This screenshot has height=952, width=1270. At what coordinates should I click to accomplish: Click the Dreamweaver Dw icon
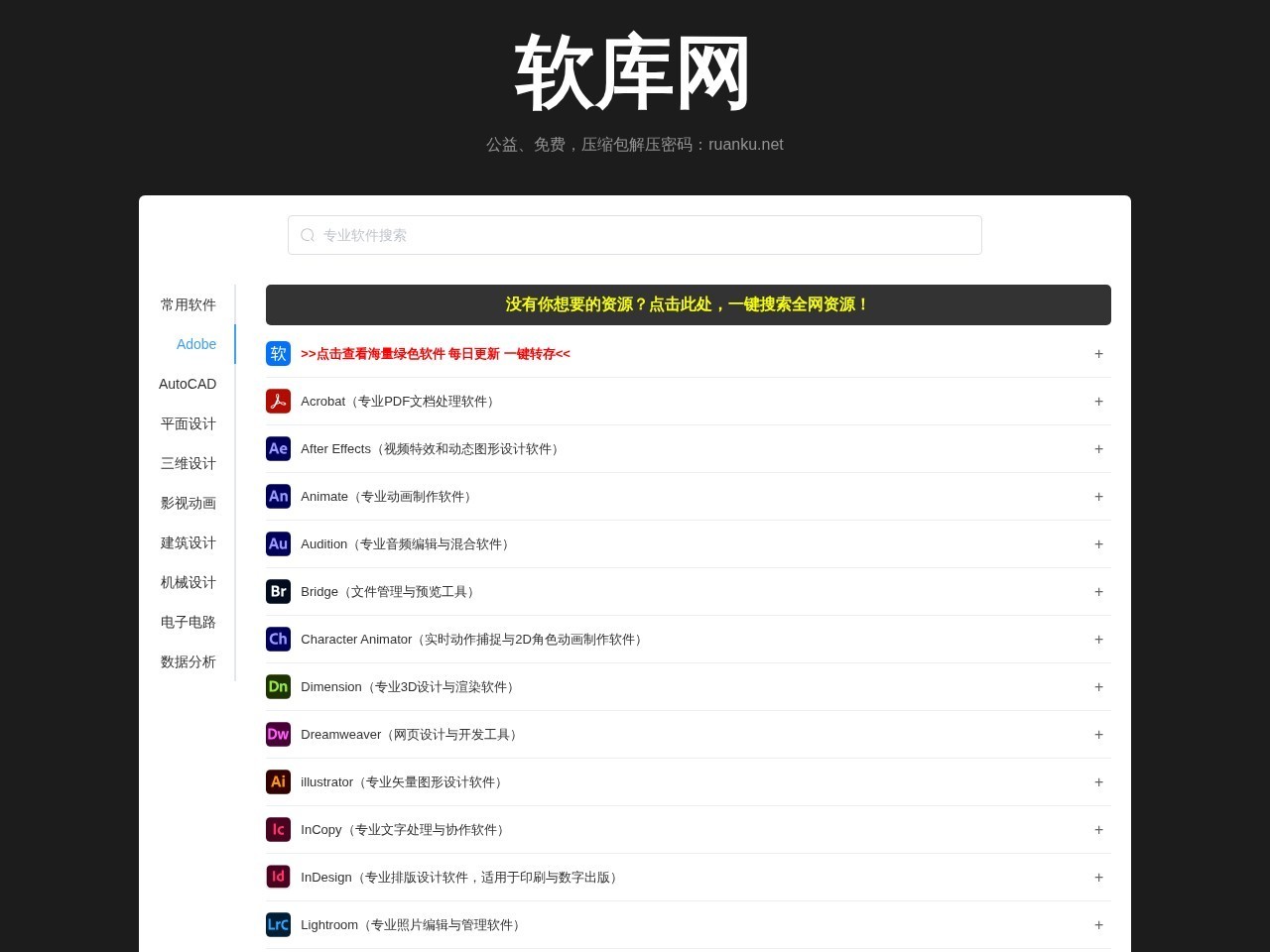[x=278, y=734]
